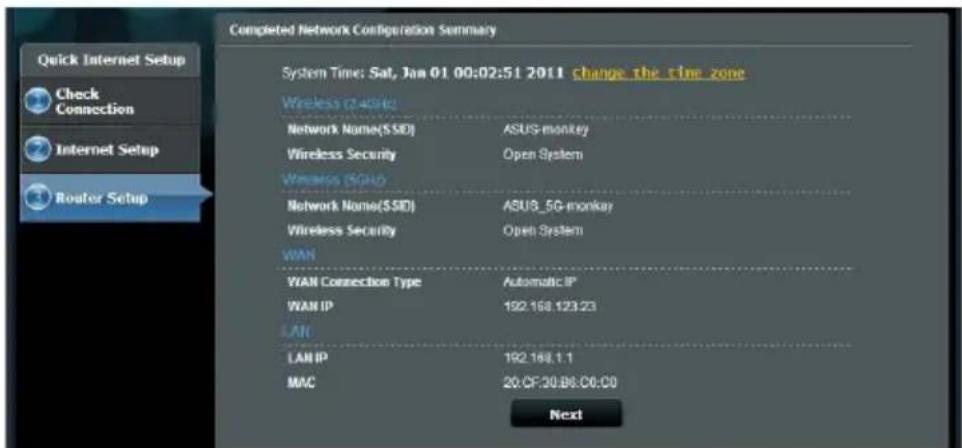The height and width of the screenshot is (448, 962).
Task: Click the 'WAN IP' label
Action: pos(310,306)
